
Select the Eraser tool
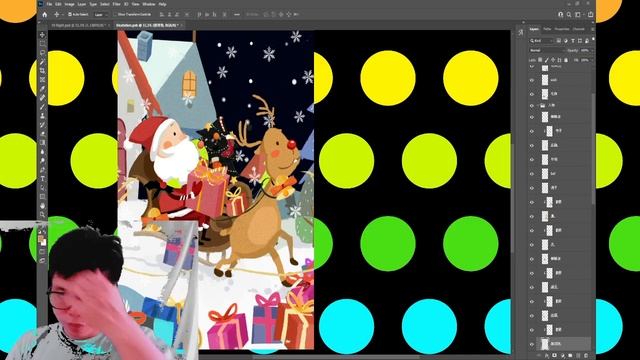coord(42,133)
